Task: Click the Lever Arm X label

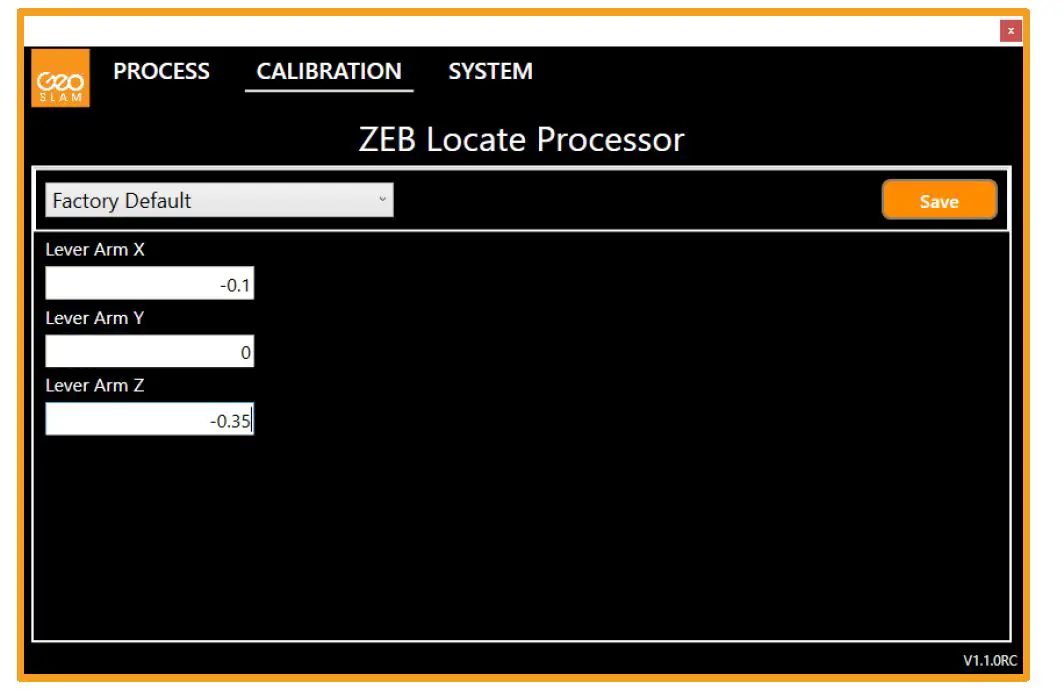Action: tap(95, 250)
